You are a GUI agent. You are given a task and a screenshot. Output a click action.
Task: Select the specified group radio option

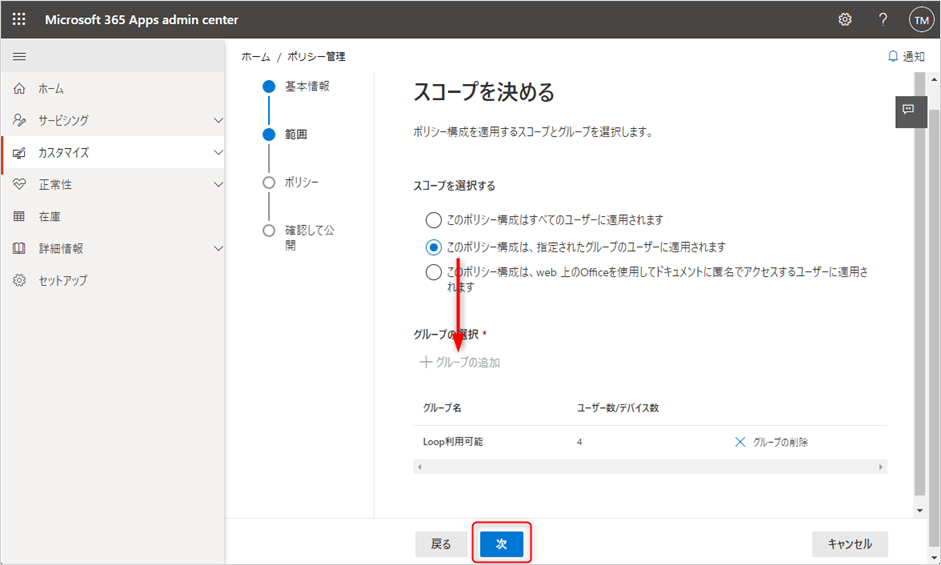pyautogui.click(x=433, y=247)
